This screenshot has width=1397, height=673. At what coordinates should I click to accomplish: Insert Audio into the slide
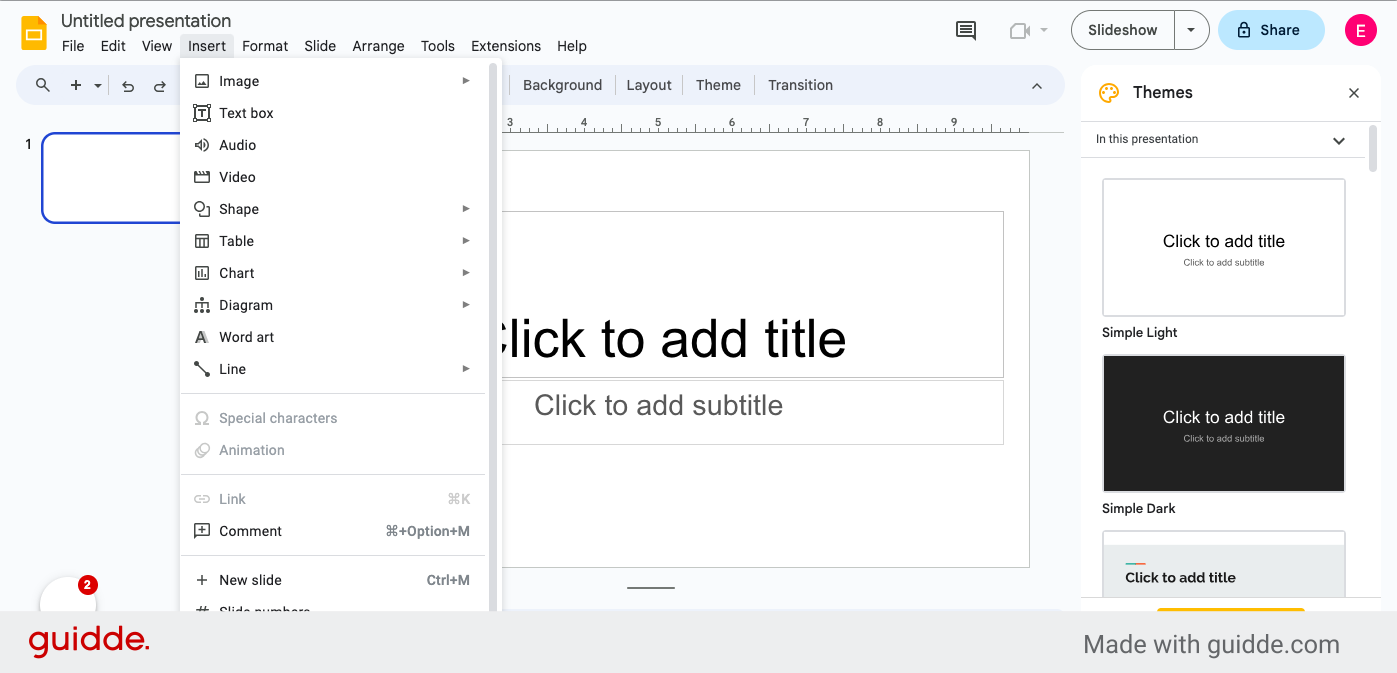click(x=237, y=144)
